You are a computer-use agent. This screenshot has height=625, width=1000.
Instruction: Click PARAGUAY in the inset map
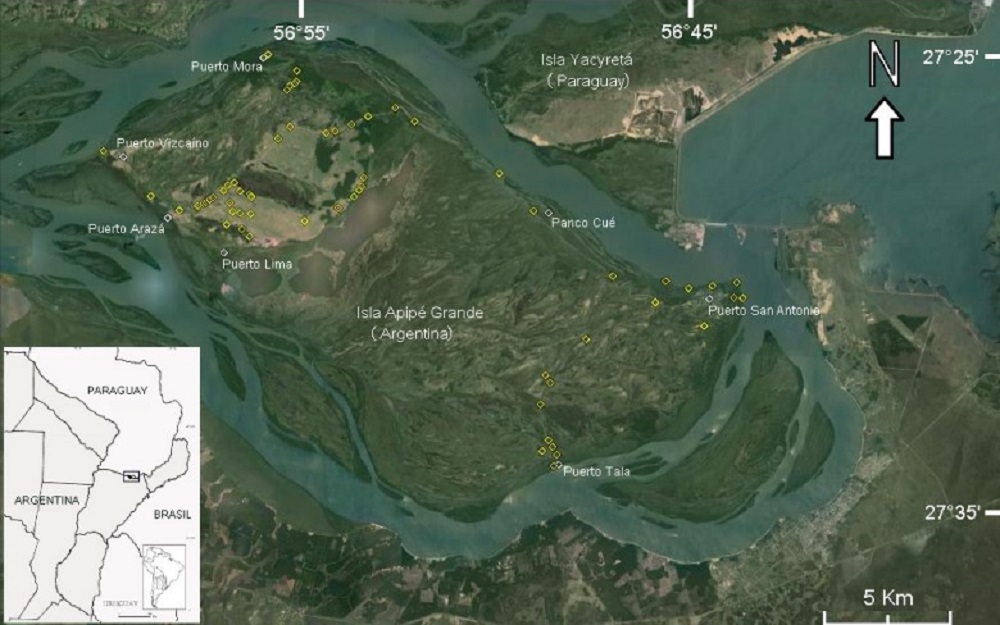click(x=117, y=390)
